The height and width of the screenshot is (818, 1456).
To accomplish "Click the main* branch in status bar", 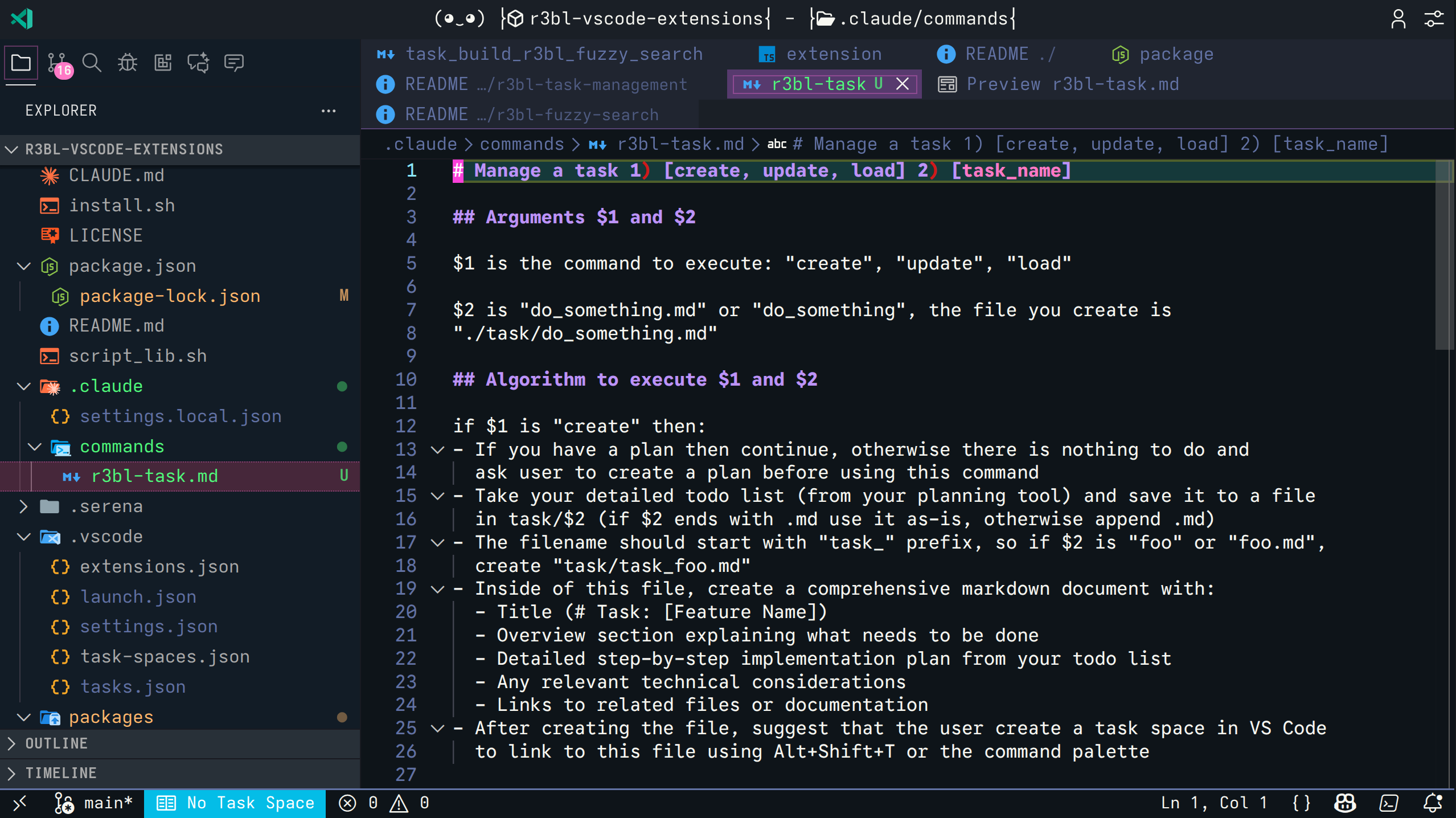I will 94,803.
